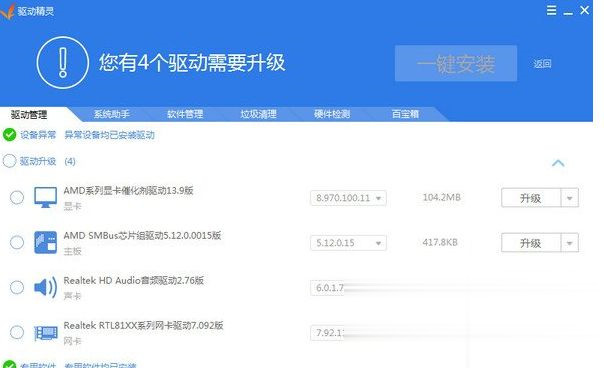This screenshot has height=368, width=604.
Task: Click the network card icon for RTL81XX
Action: click(x=45, y=333)
